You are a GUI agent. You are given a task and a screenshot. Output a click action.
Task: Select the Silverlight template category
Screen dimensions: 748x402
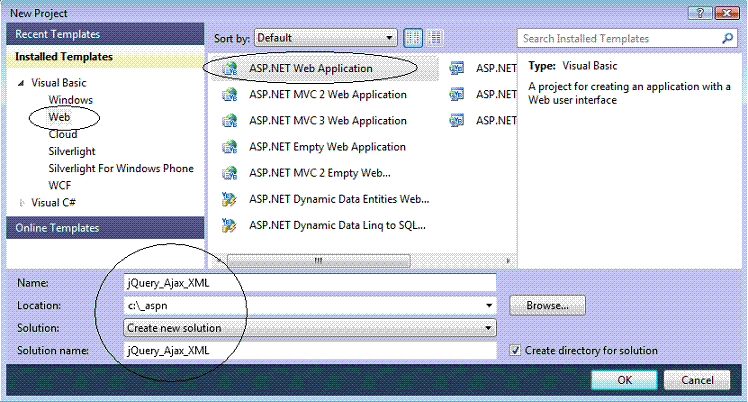72,152
